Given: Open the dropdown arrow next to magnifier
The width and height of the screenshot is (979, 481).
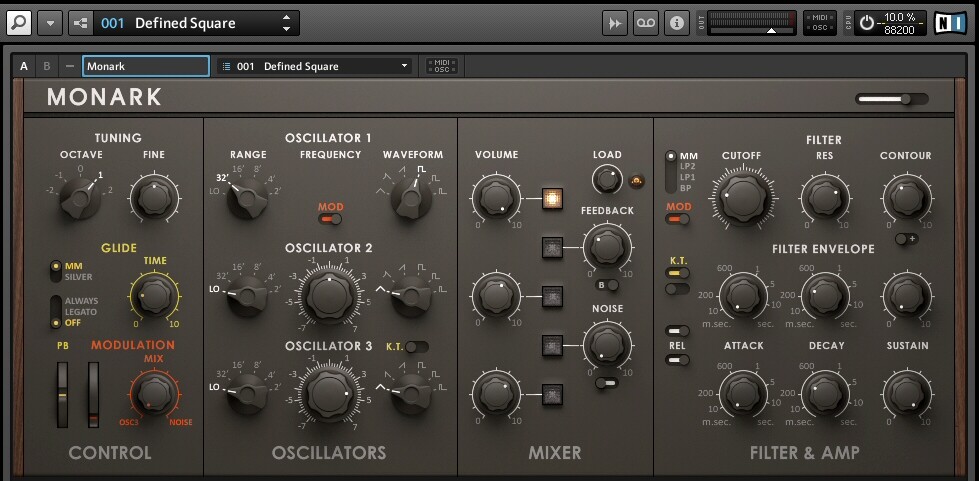Looking at the screenshot, I should click(50, 23).
